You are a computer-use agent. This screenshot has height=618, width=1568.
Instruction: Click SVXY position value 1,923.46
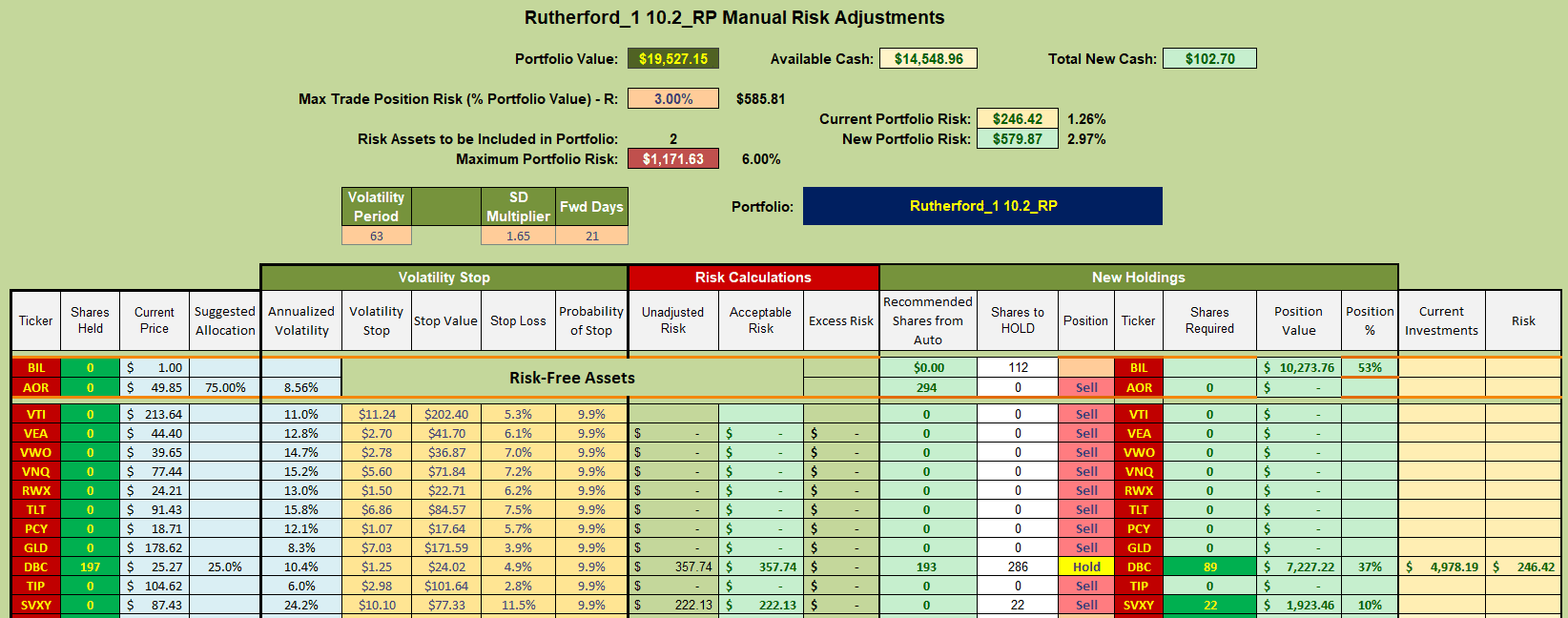pos(1298,605)
